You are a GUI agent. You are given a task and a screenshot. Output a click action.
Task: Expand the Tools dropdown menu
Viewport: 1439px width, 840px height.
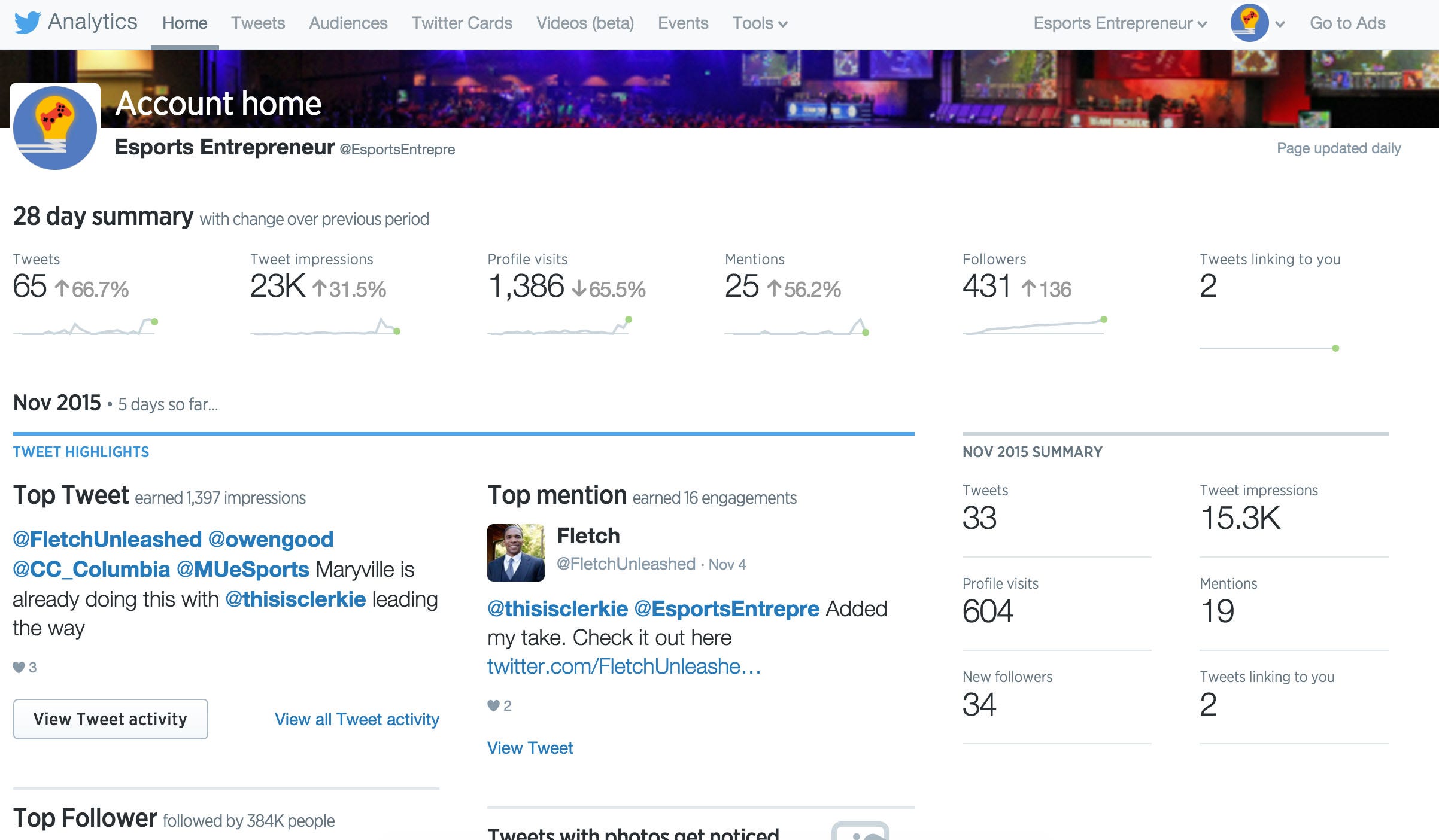pyautogui.click(x=760, y=23)
